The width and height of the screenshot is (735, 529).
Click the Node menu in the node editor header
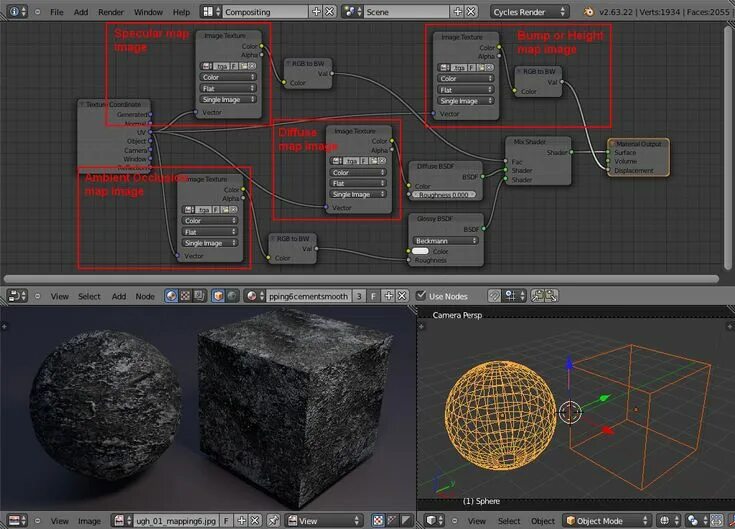point(145,296)
